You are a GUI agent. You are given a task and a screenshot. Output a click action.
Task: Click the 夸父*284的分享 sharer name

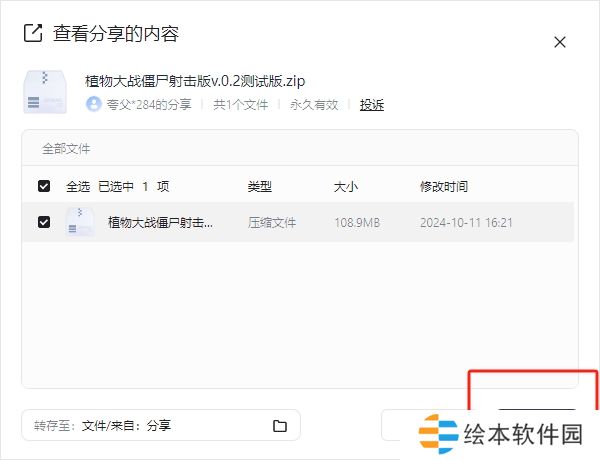coord(148,104)
